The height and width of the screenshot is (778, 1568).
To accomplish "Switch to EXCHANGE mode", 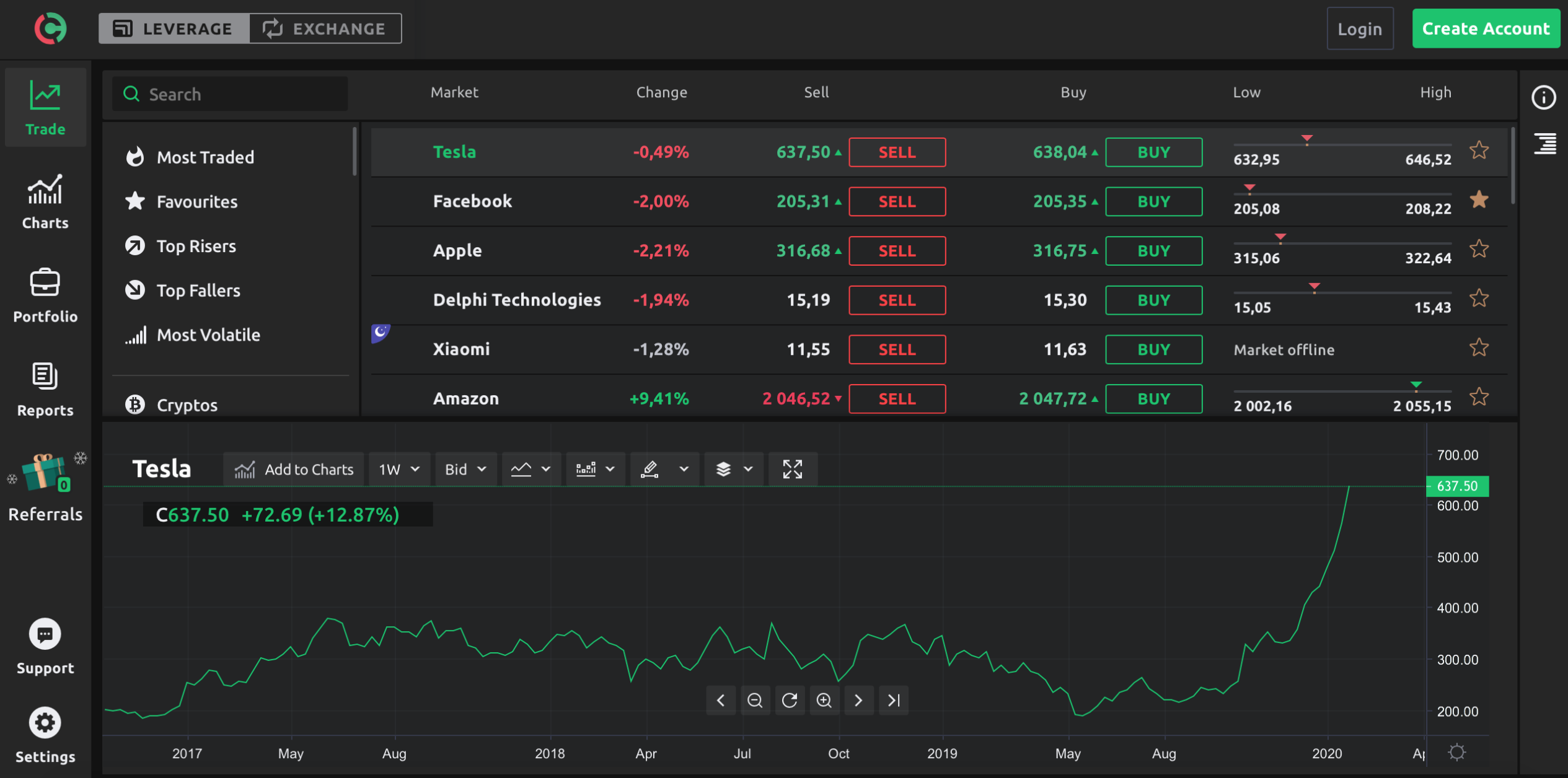I will 325,28.
